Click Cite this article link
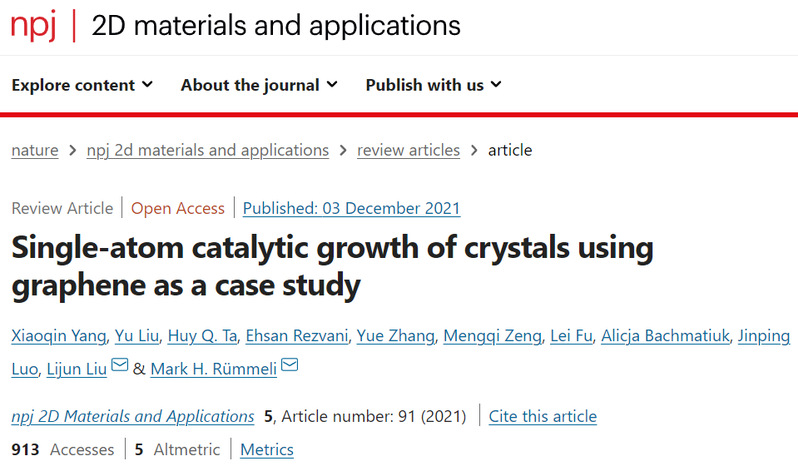The image size is (798, 476). [542, 416]
